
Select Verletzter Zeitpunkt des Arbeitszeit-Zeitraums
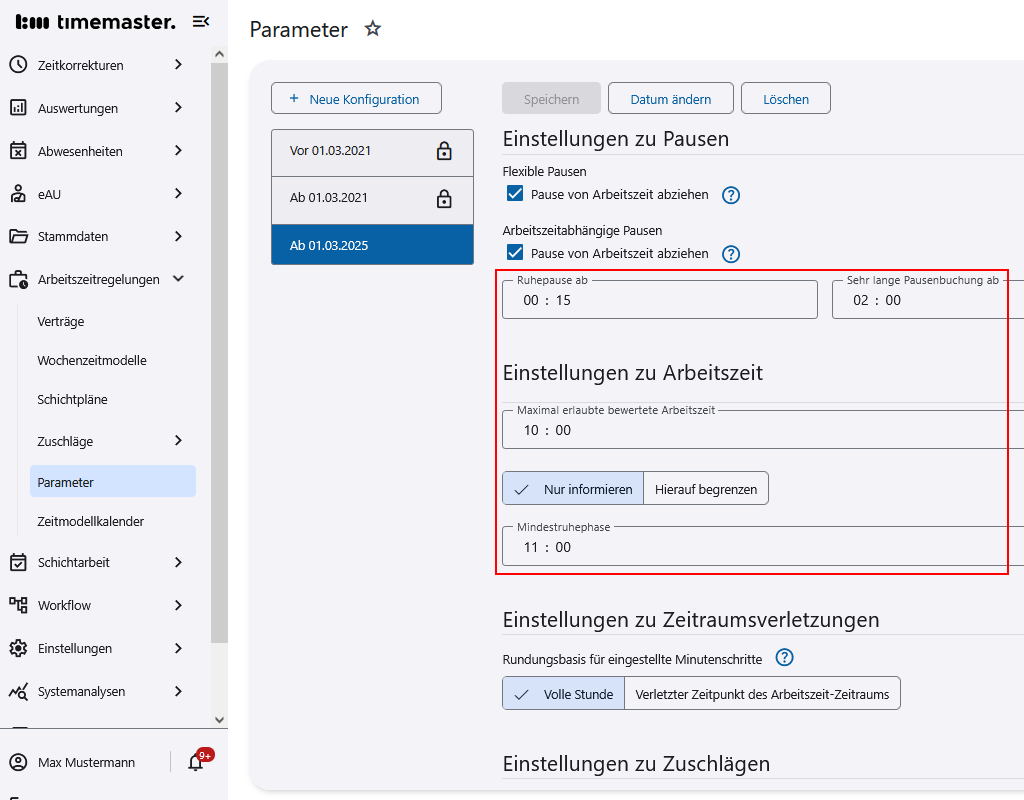point(763,693)
